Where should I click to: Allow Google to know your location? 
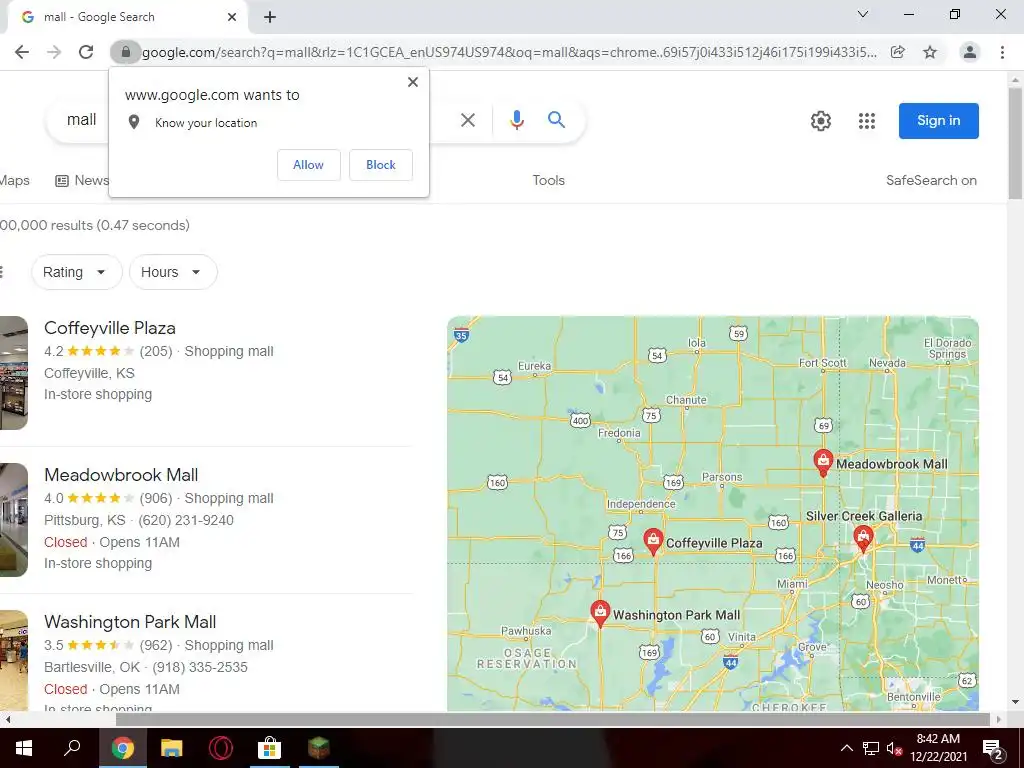pos(308,165)
